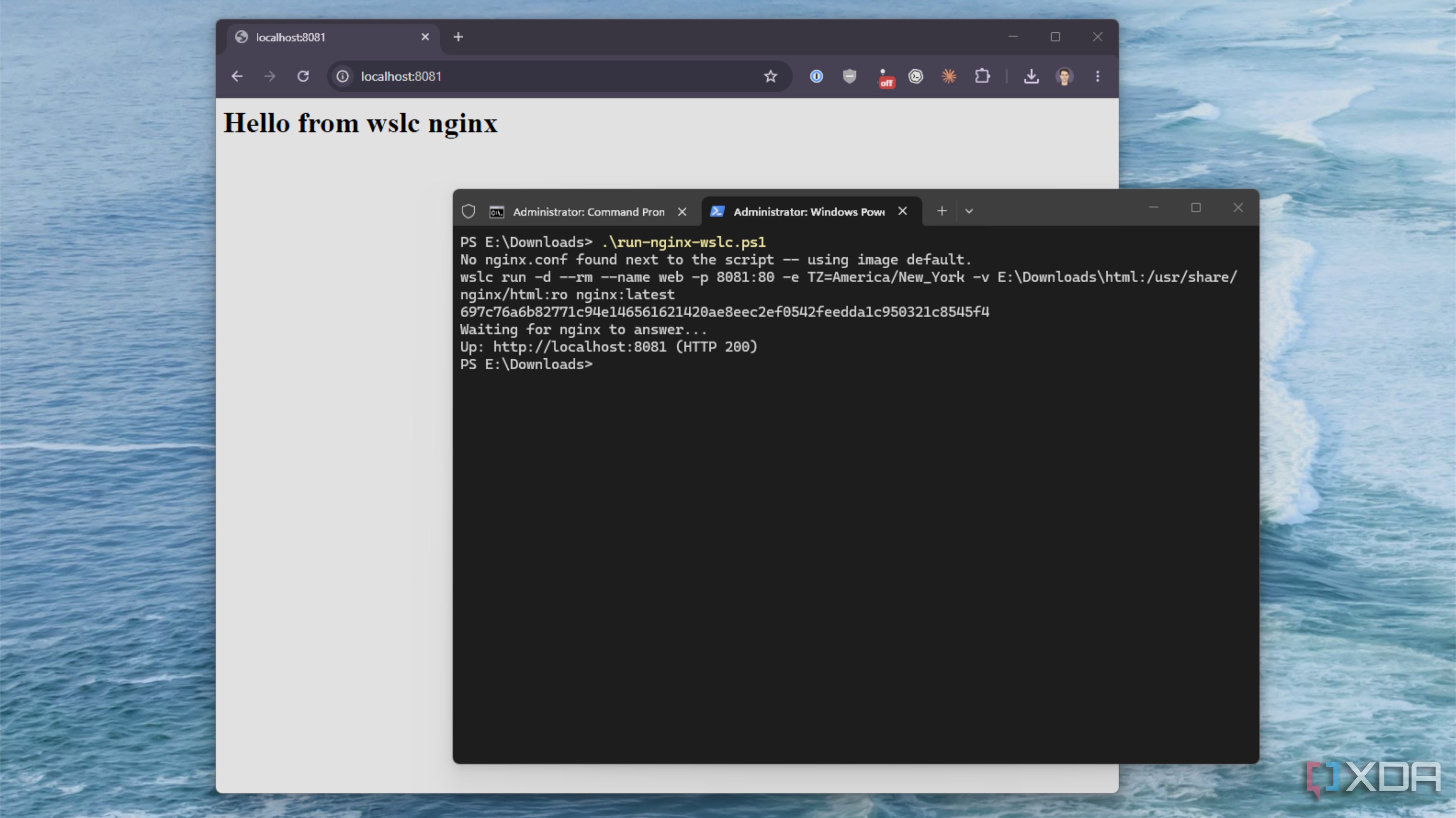View site information icon in address bar
The height and width of the screenshot is (818, 1456).
click(343, 76)
